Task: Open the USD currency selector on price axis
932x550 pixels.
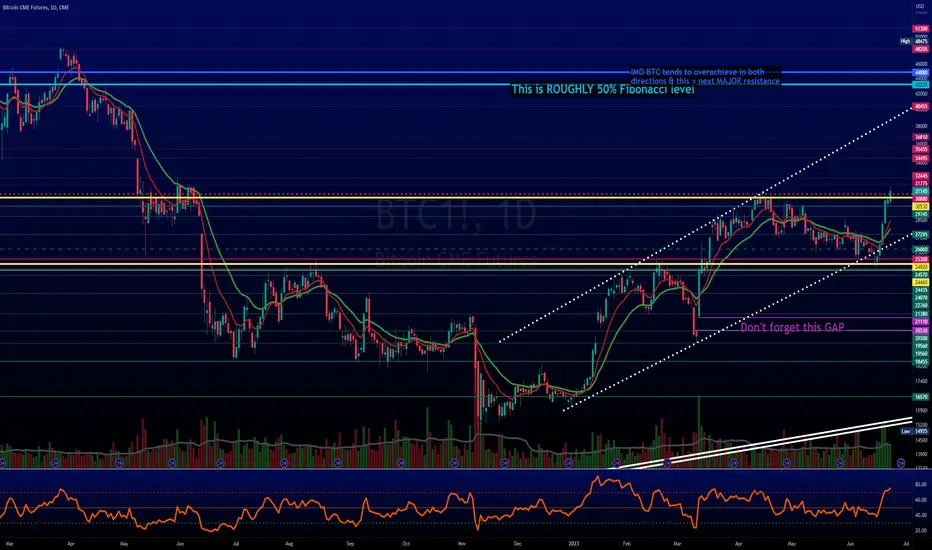Action: (920, 6)
